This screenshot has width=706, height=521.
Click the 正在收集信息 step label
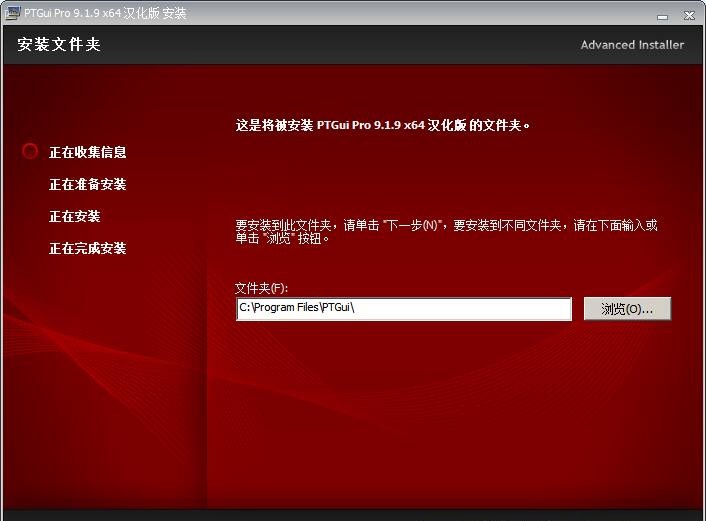point(88,152)
